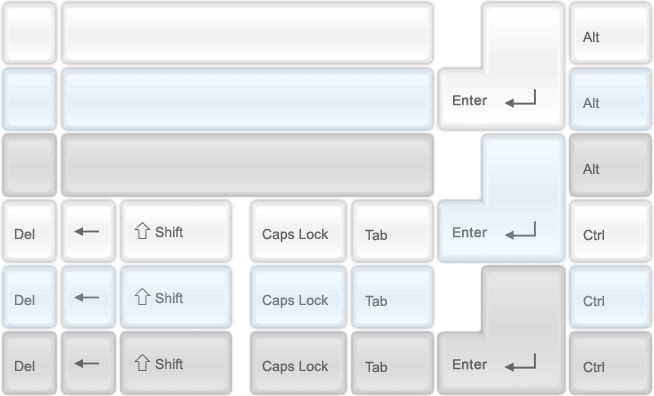The width and height of the screenshot is (654, 396).
Task: Click the blue Del key
Action: pyautogui.click(x=29, y=297)
